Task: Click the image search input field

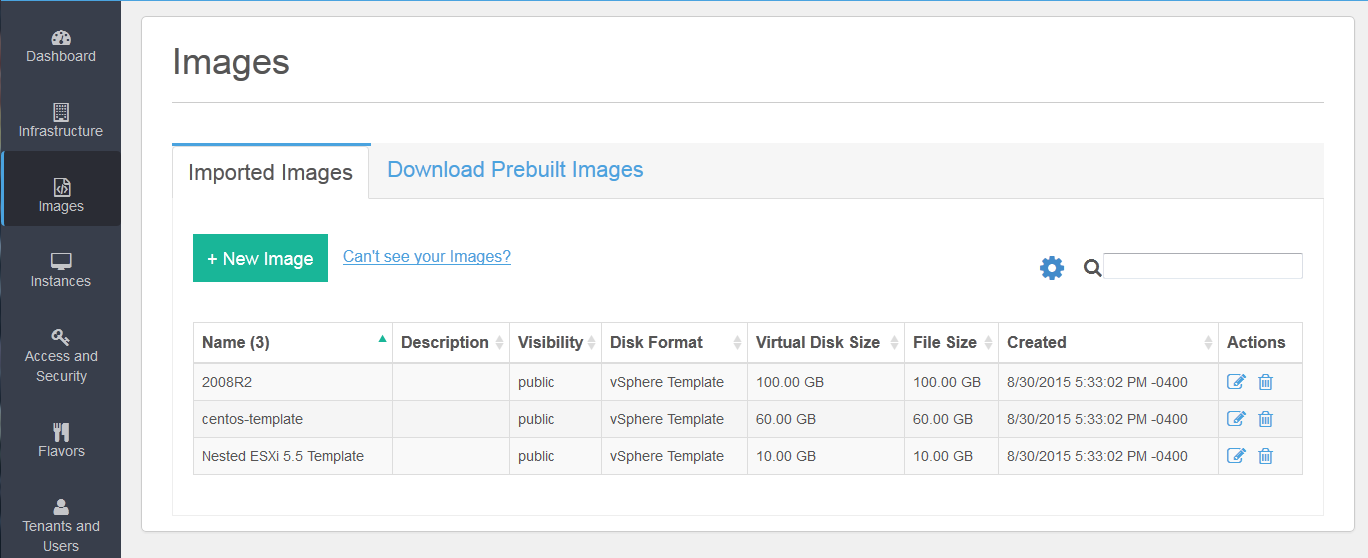Action: coord(1202,266)
